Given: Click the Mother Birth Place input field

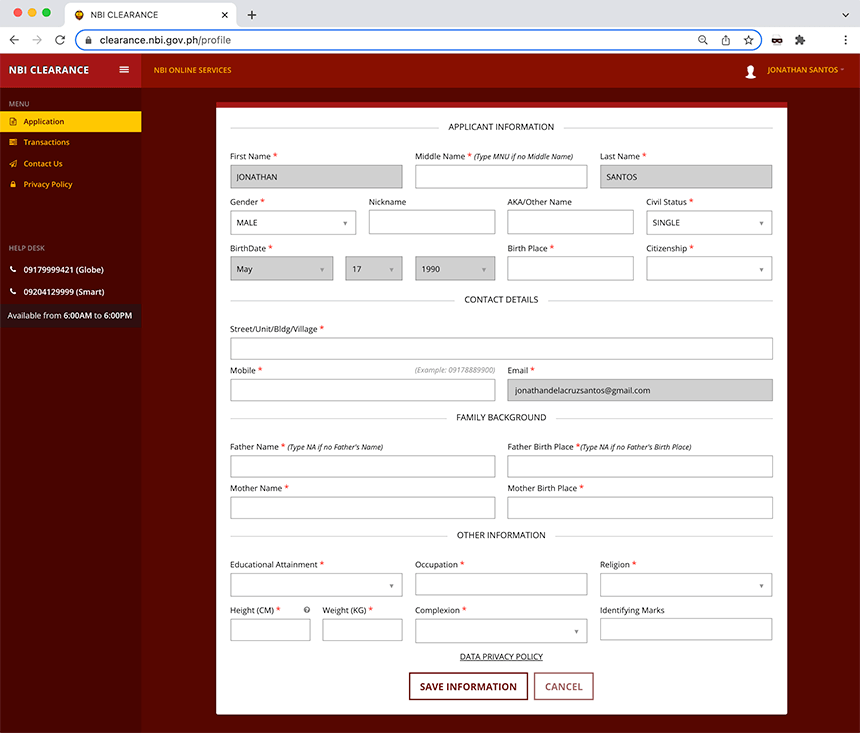Looking at the screenshot, I should click(640, 508).
